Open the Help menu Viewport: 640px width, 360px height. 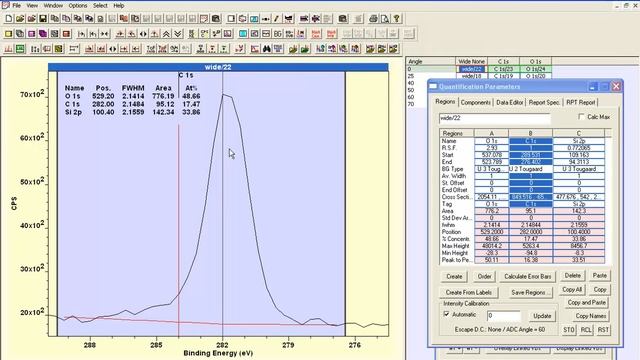pyautogui.click(x=119, y=6)
